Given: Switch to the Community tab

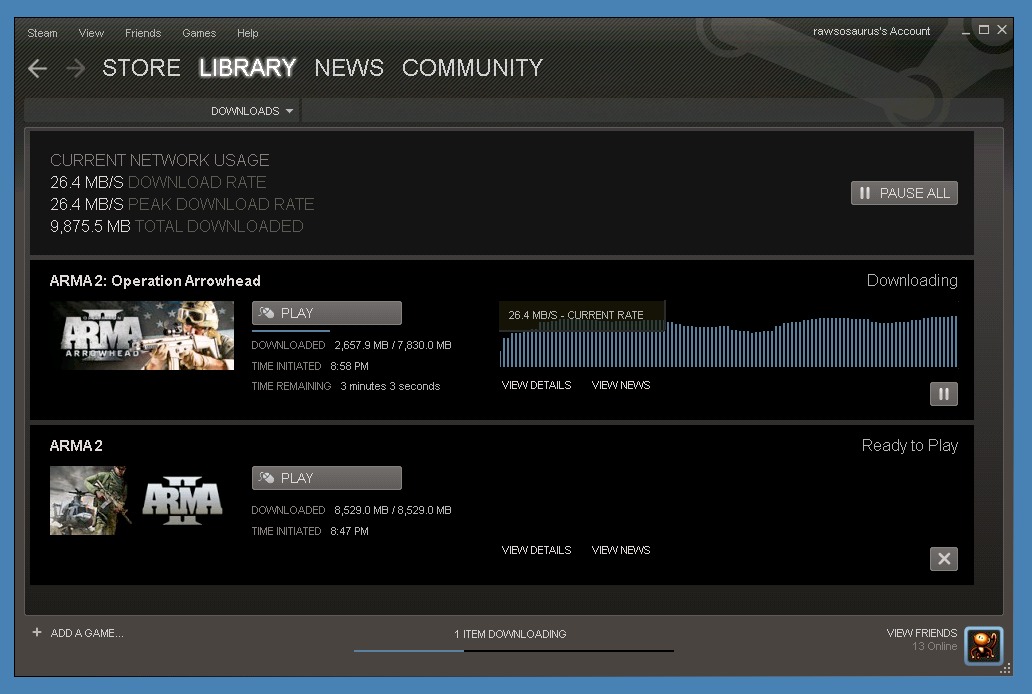Looking at the screenshot, I should (472, 68).
